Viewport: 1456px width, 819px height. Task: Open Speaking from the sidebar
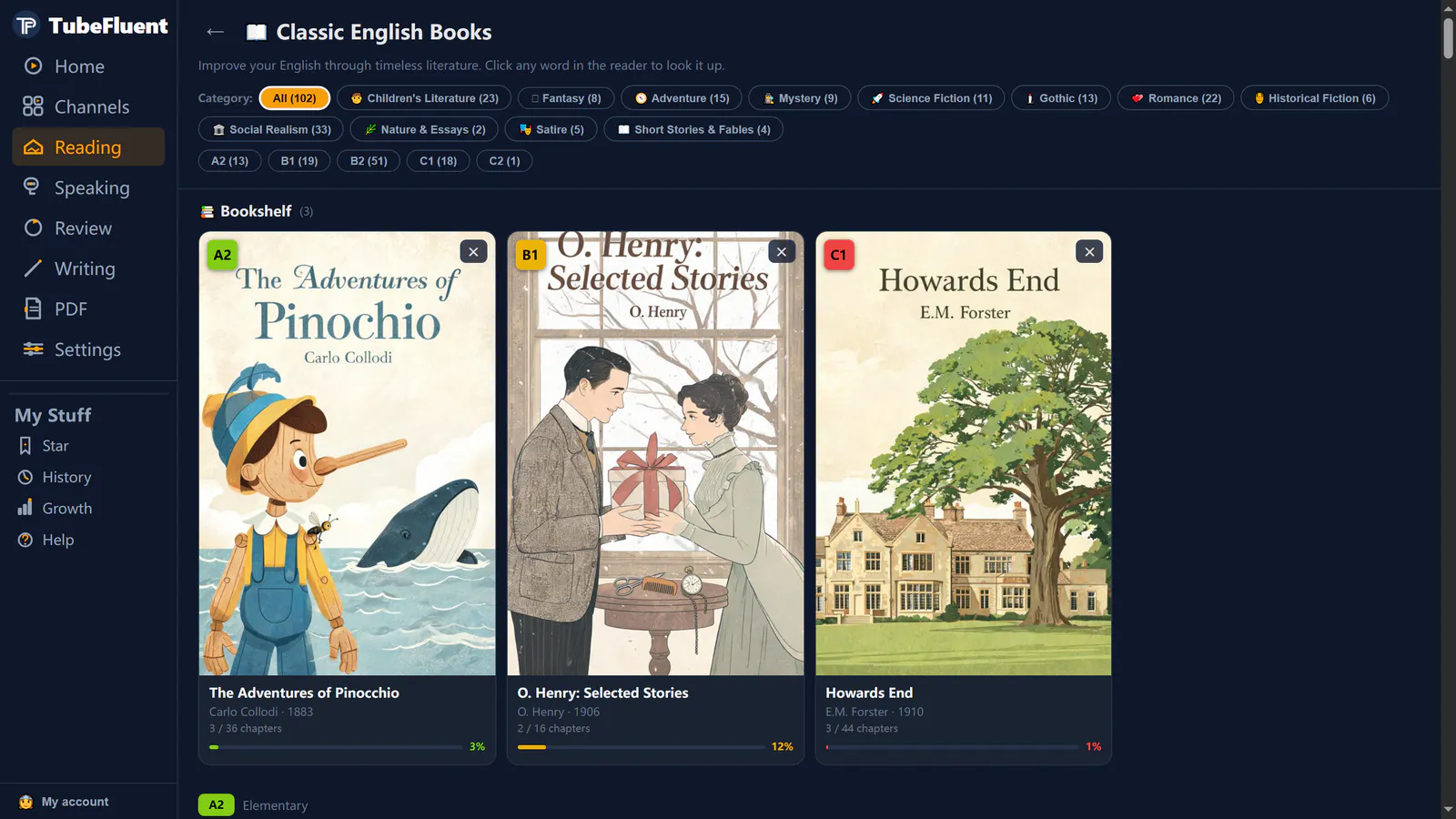(x=88, y=187)
